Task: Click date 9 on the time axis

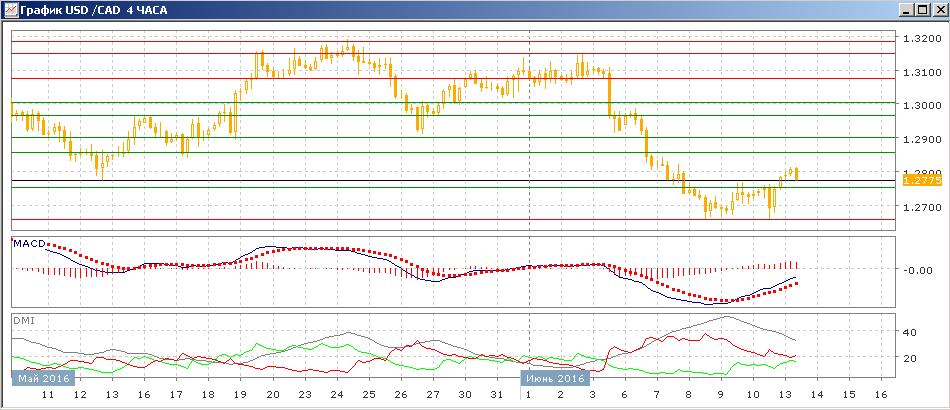Action: click(x=720, y=394)
